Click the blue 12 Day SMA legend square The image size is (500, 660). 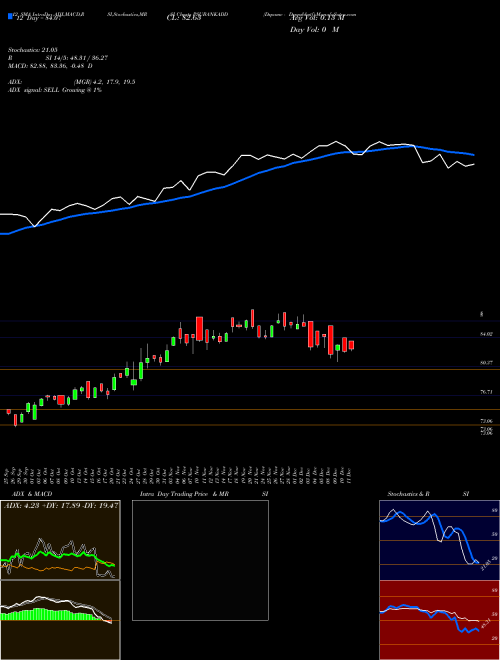point(10,17)
